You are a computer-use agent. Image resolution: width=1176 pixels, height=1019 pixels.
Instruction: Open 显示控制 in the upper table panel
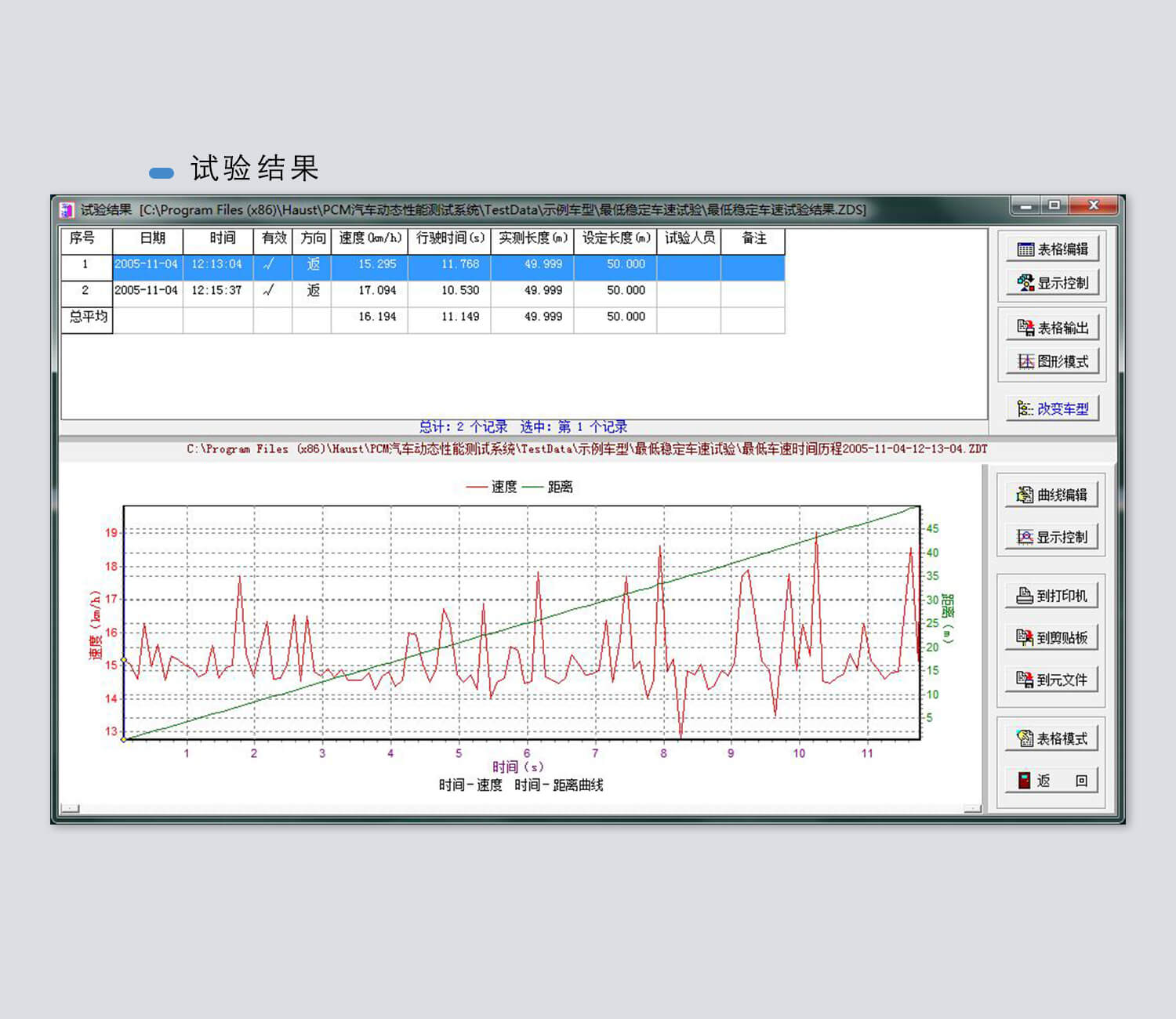(1052, 283)
